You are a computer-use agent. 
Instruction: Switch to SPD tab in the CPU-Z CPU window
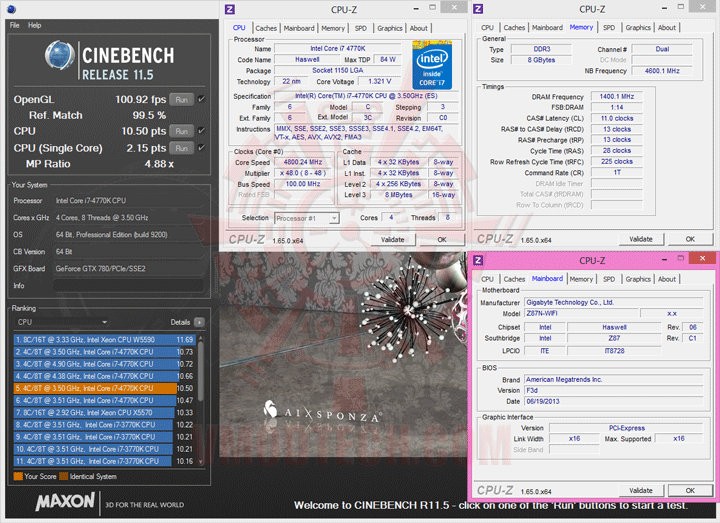click(x=361, y=28)
